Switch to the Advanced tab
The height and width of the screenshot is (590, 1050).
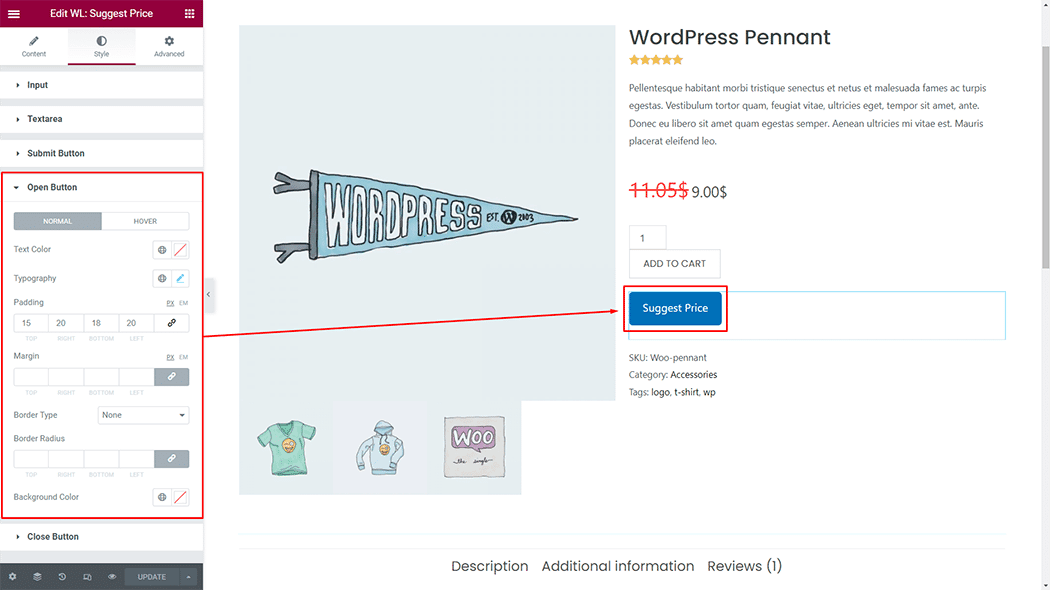pyautogui.click(x=169, y=46)
